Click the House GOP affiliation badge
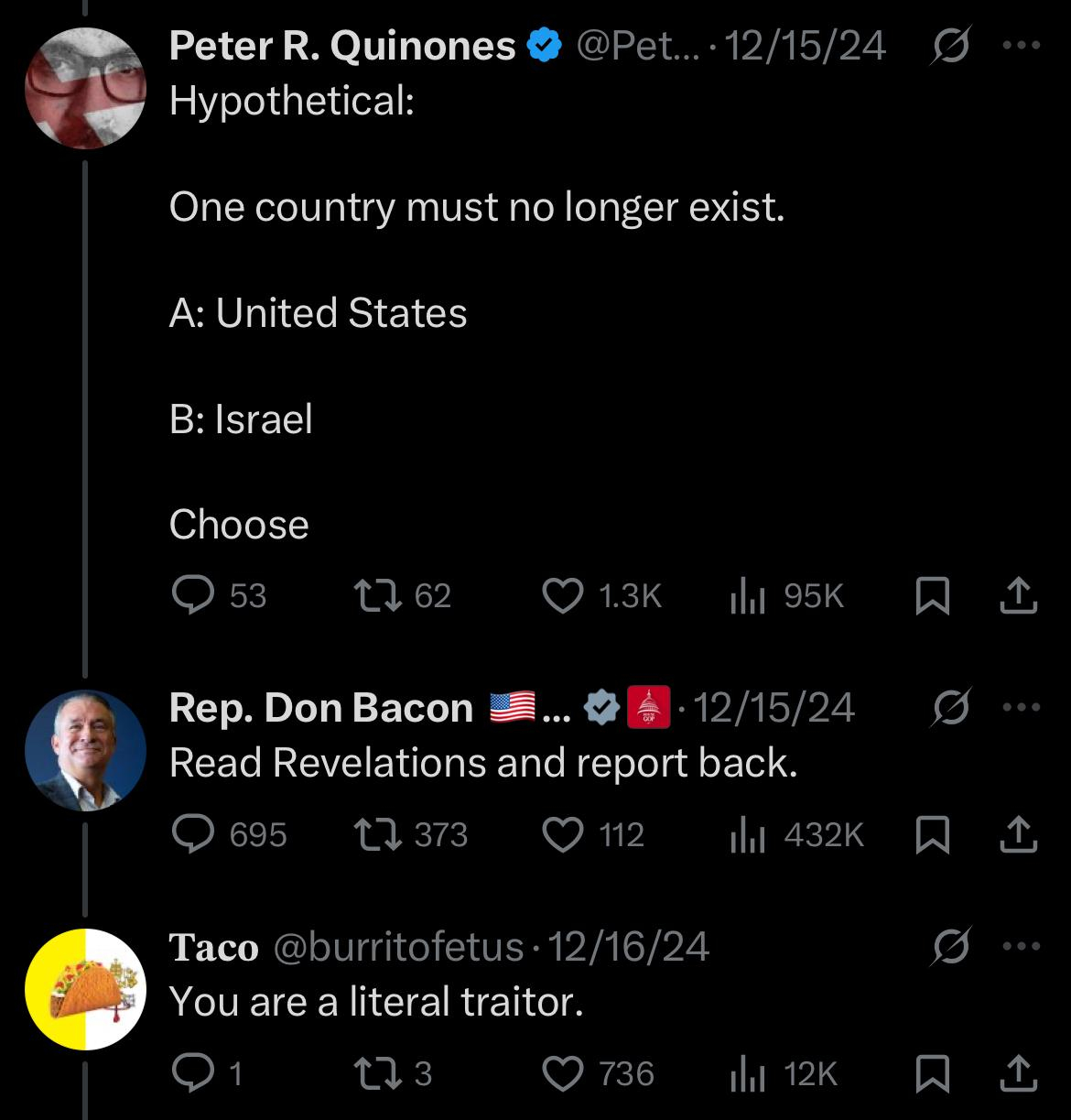Image resolution: width=1071 pixels, height=1120 pixels. click(649, 708)
